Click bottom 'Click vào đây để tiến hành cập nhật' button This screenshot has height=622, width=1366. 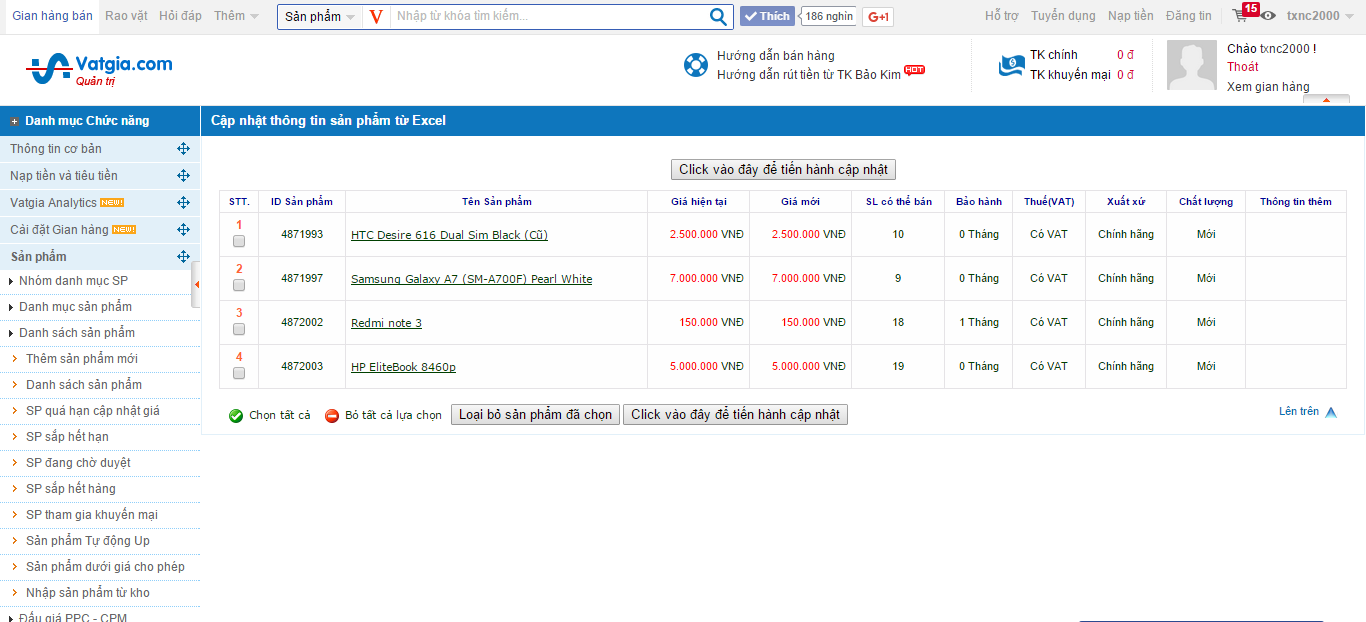tap(735, 415)
